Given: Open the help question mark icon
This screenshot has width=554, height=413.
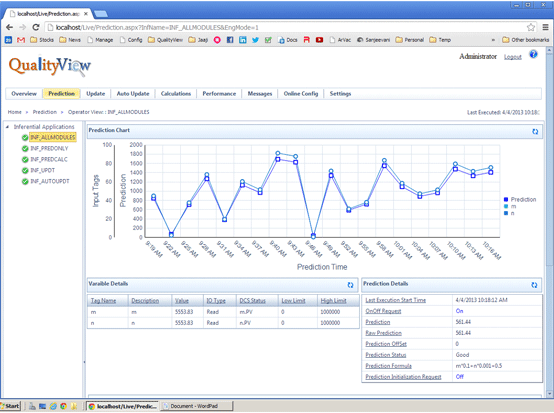Looking at the screenshot, I should coord(533,54).
